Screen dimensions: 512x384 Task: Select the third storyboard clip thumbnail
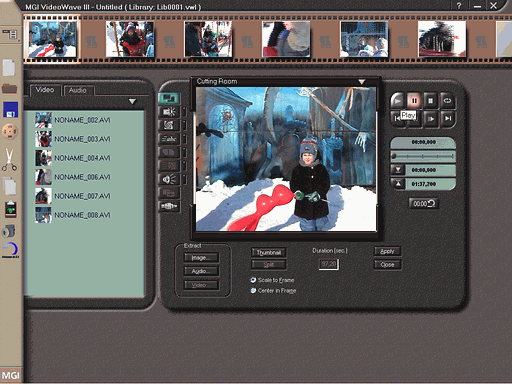point(208,39)
